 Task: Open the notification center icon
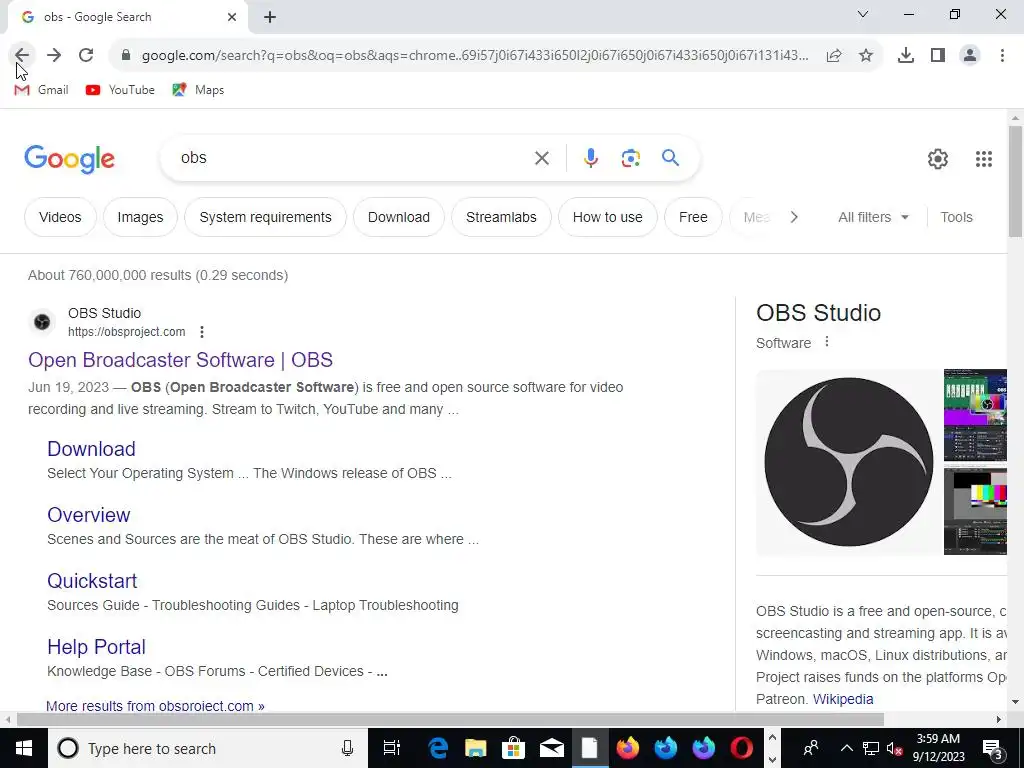pyautogui.click(x=992, y=748)
